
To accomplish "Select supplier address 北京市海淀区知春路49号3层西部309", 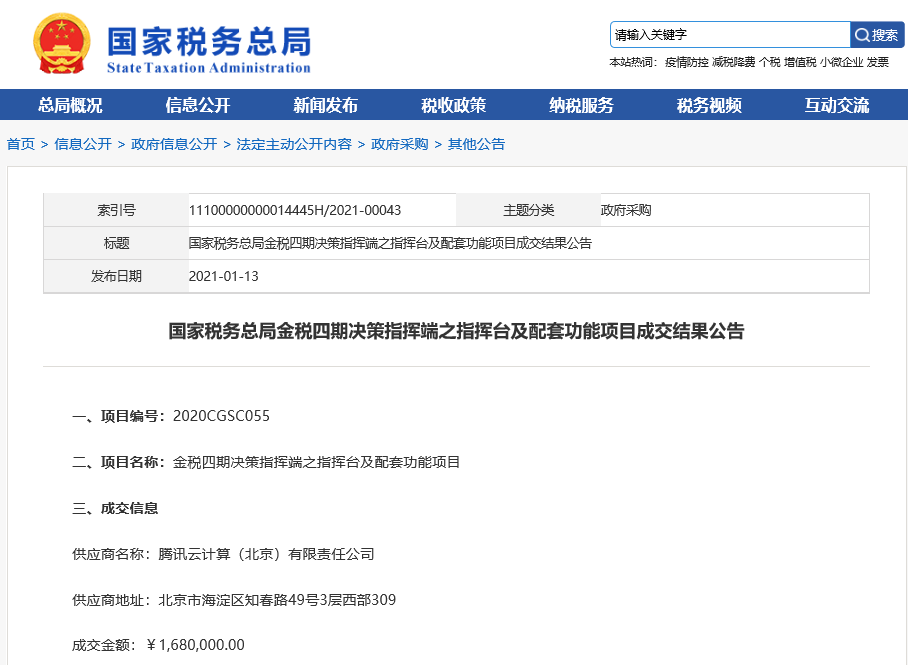I will pyautogui.click(x=277, y=600).
